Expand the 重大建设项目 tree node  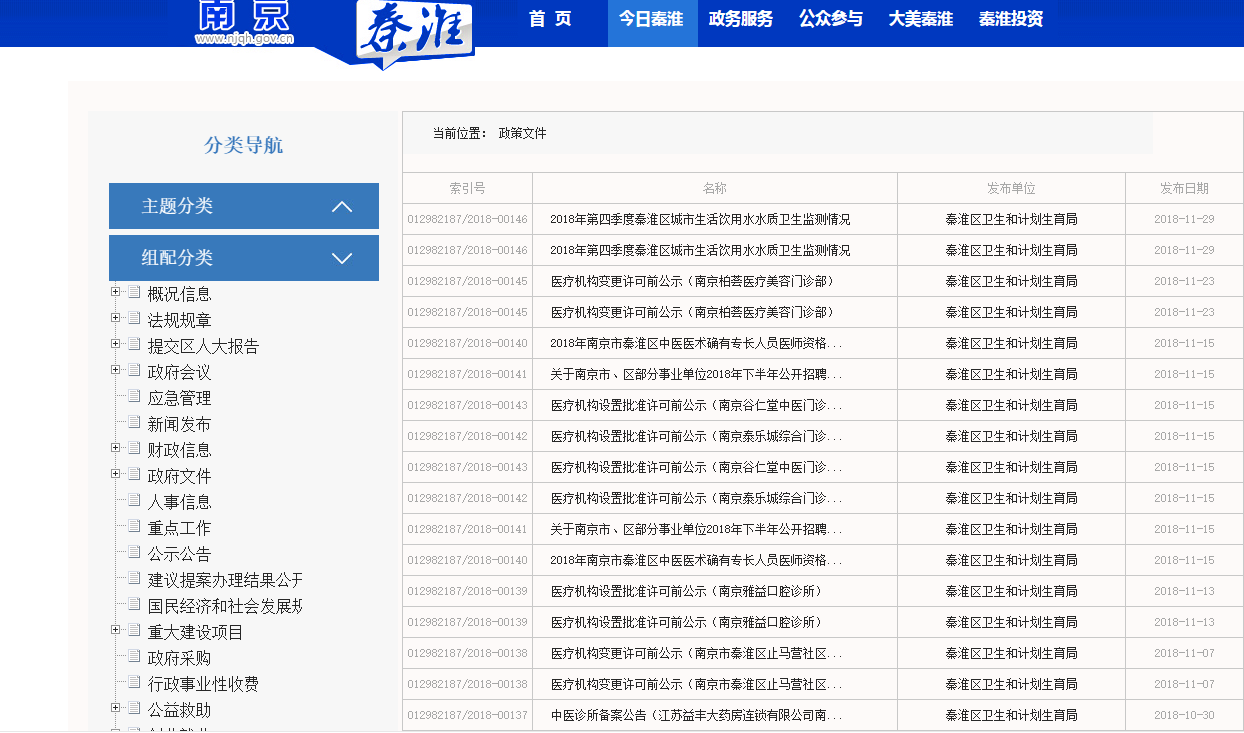pyautogui.click(x=116, y=630)
